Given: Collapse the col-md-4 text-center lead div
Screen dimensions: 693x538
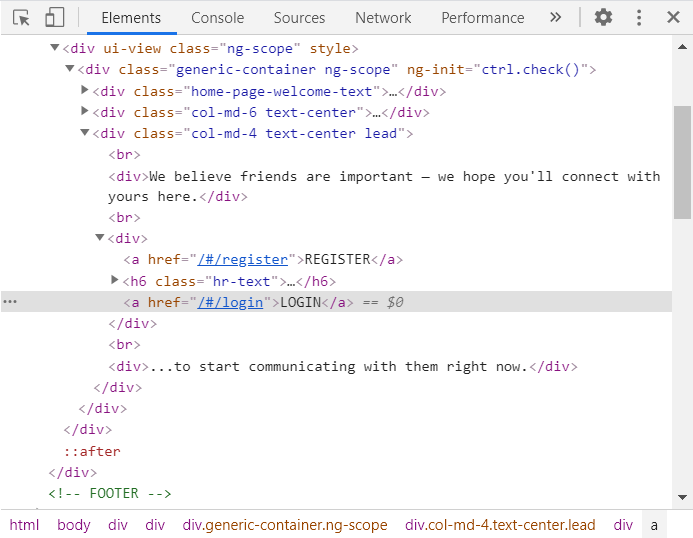Looking at the screenshot, I should coord(85,134).
